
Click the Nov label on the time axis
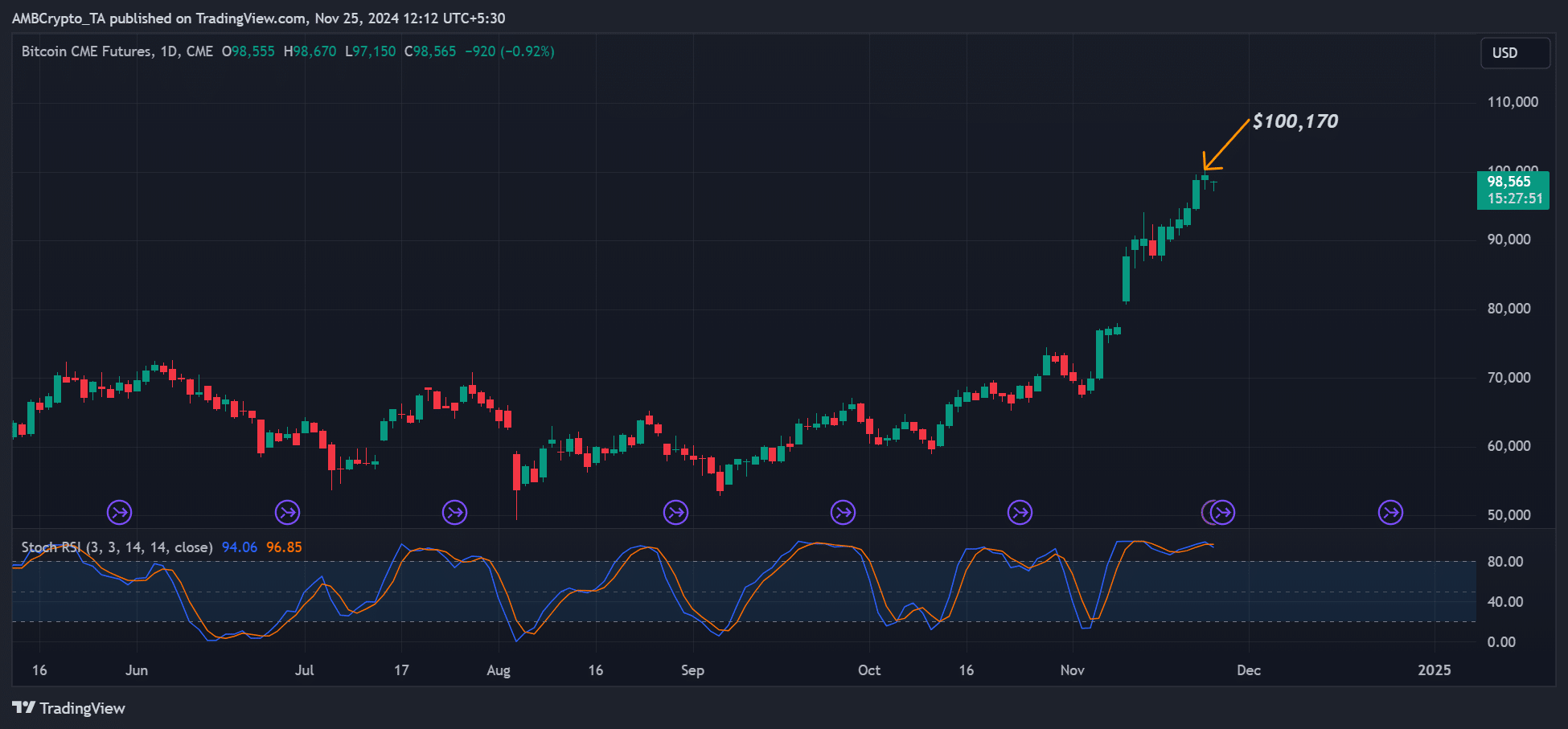(x=1073, y=670)
